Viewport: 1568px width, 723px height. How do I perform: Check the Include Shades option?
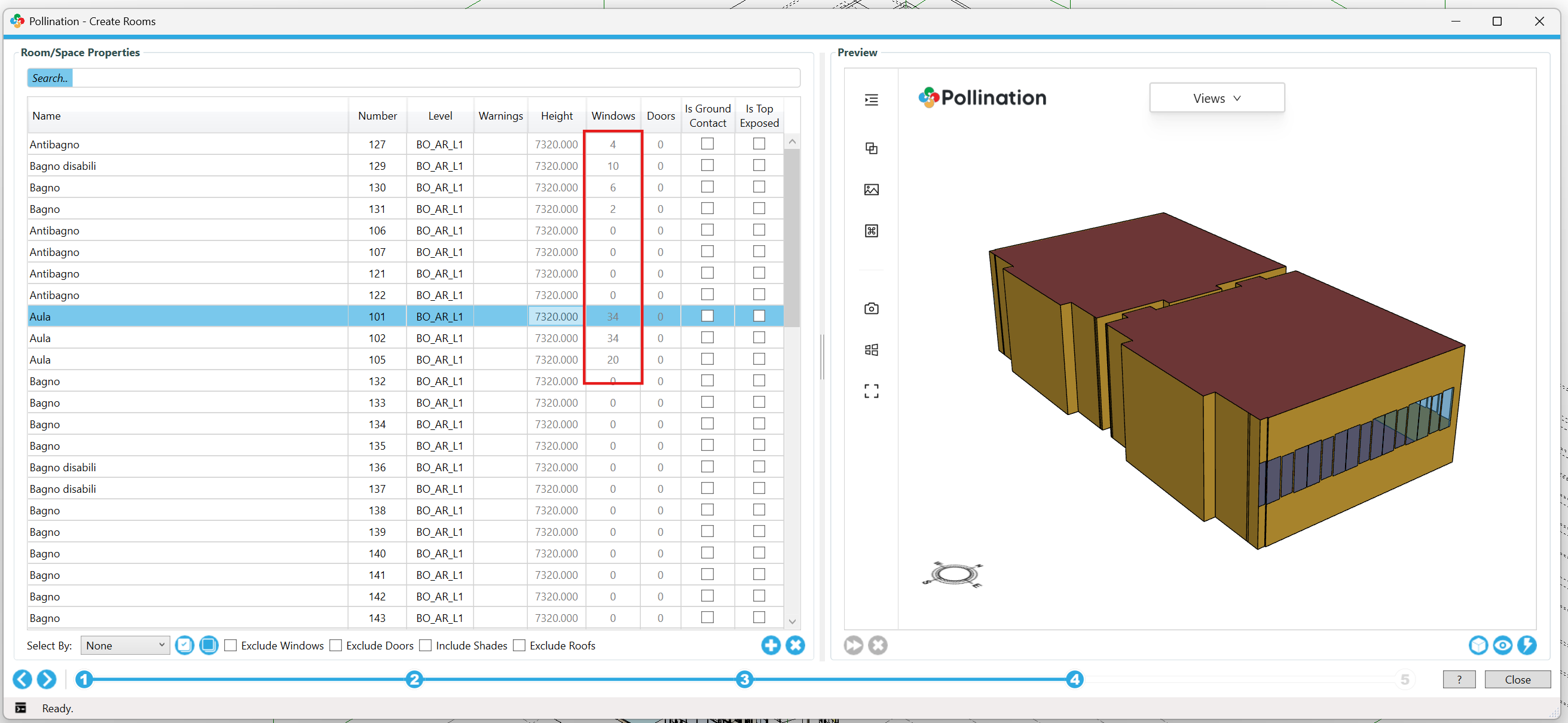[x=426, y=646]
